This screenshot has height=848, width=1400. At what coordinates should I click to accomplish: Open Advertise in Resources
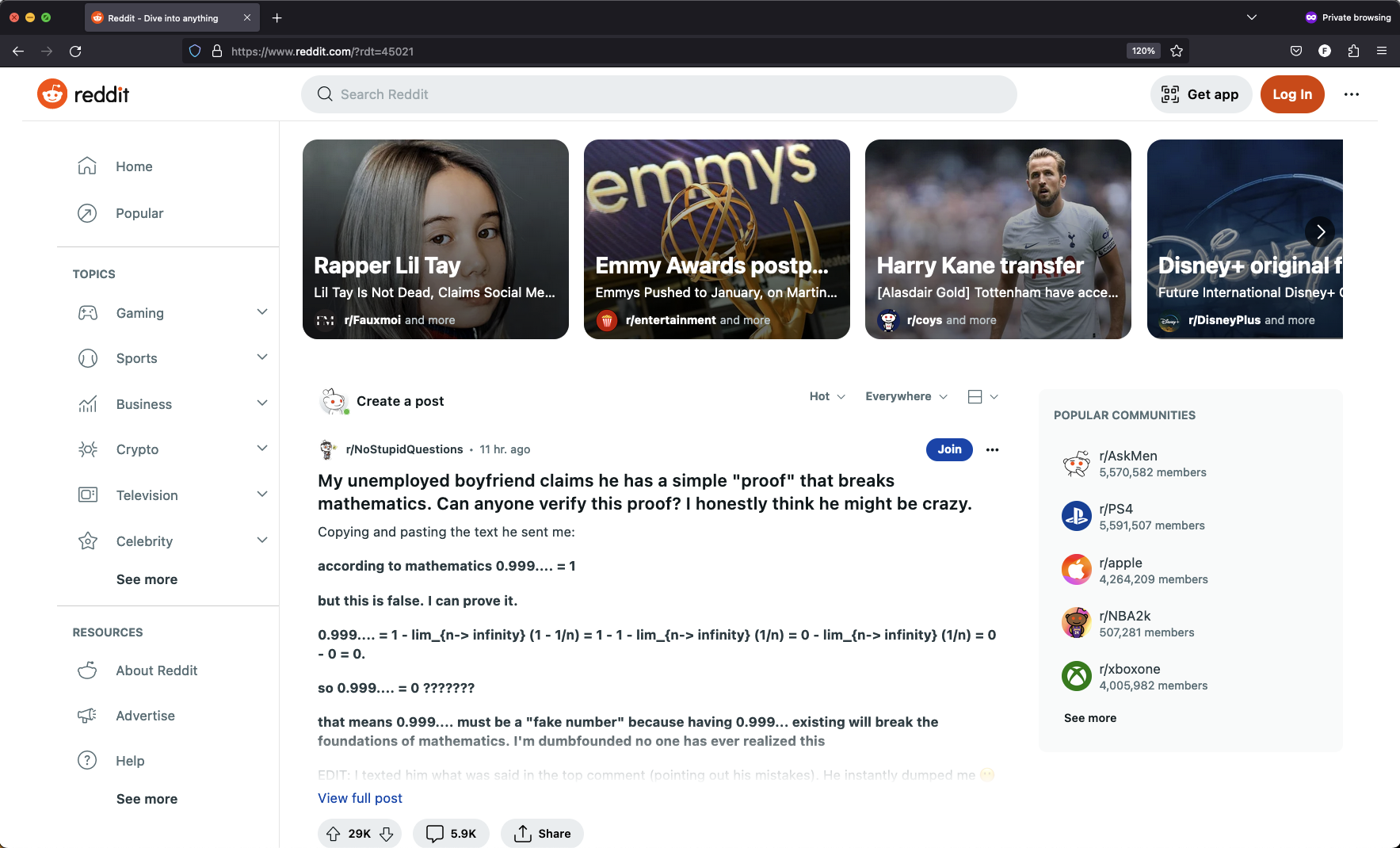tap(146, 716)
